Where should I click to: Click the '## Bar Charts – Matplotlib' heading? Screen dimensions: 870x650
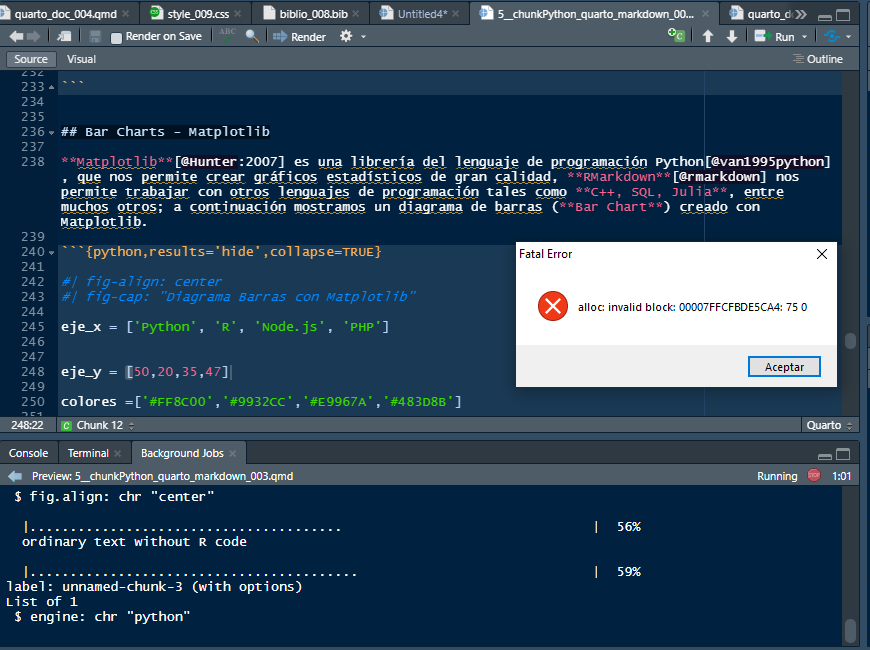(x=165, y=132)
